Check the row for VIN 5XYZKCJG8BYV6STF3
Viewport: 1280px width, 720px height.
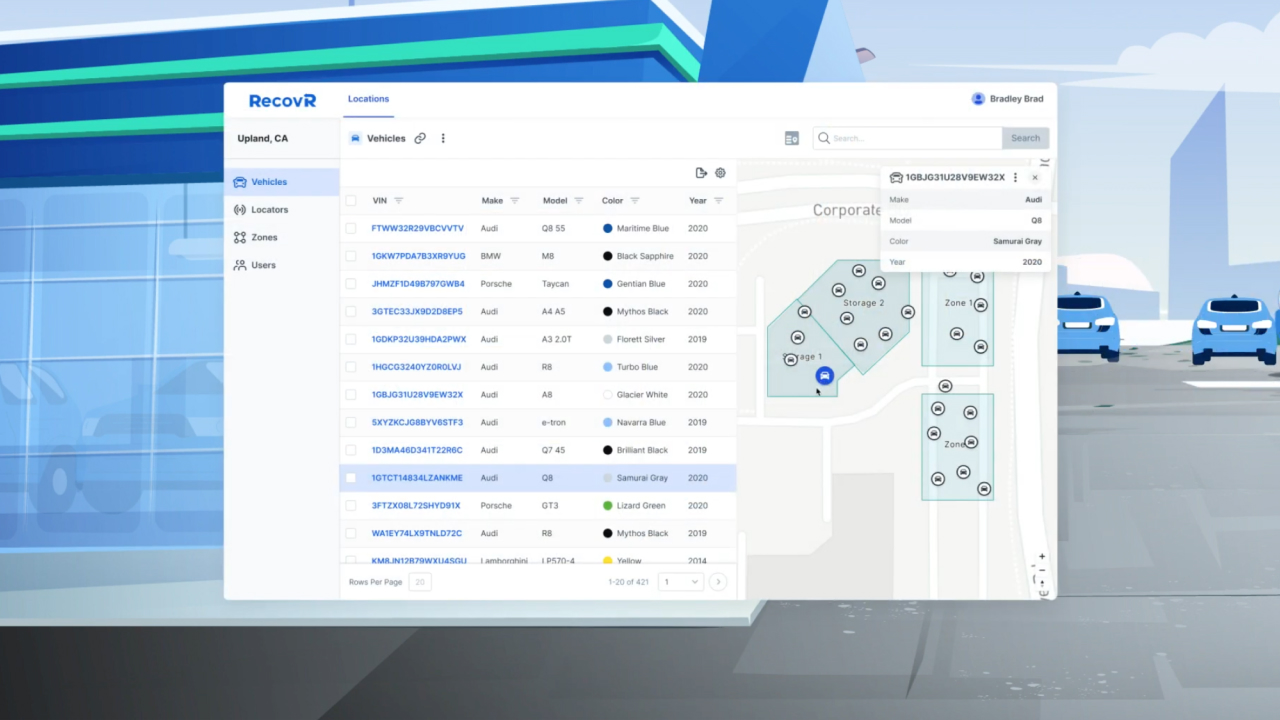click(351, 423)
